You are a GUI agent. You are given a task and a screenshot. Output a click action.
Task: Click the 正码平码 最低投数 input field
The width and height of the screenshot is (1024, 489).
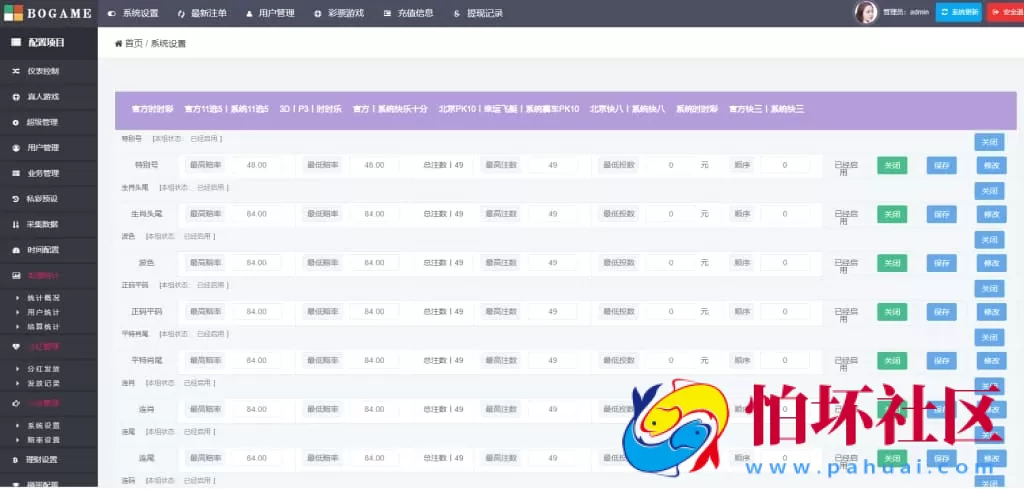coord(671,312)
